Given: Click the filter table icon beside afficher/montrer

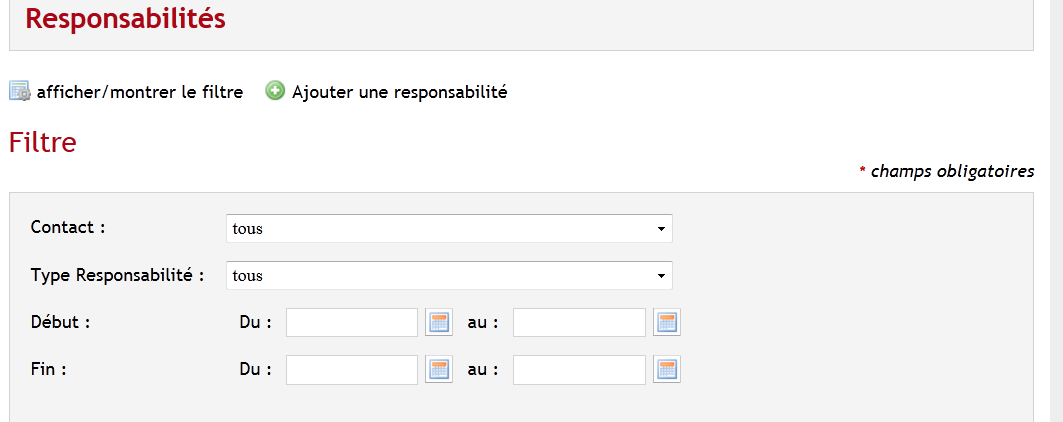Looking at the screenshot, I should pyautogui.click(x=19, y=91).
